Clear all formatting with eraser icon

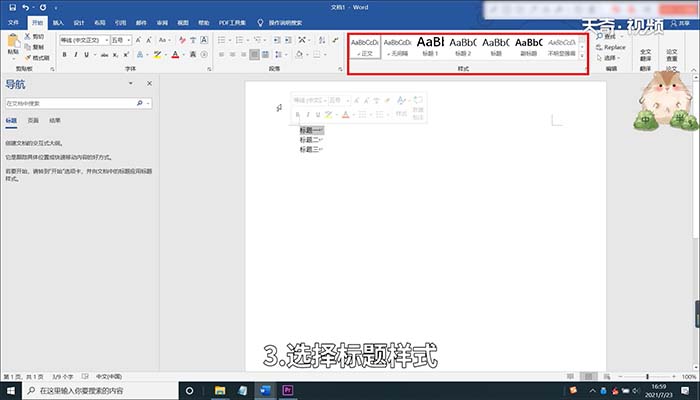(182, 40)
